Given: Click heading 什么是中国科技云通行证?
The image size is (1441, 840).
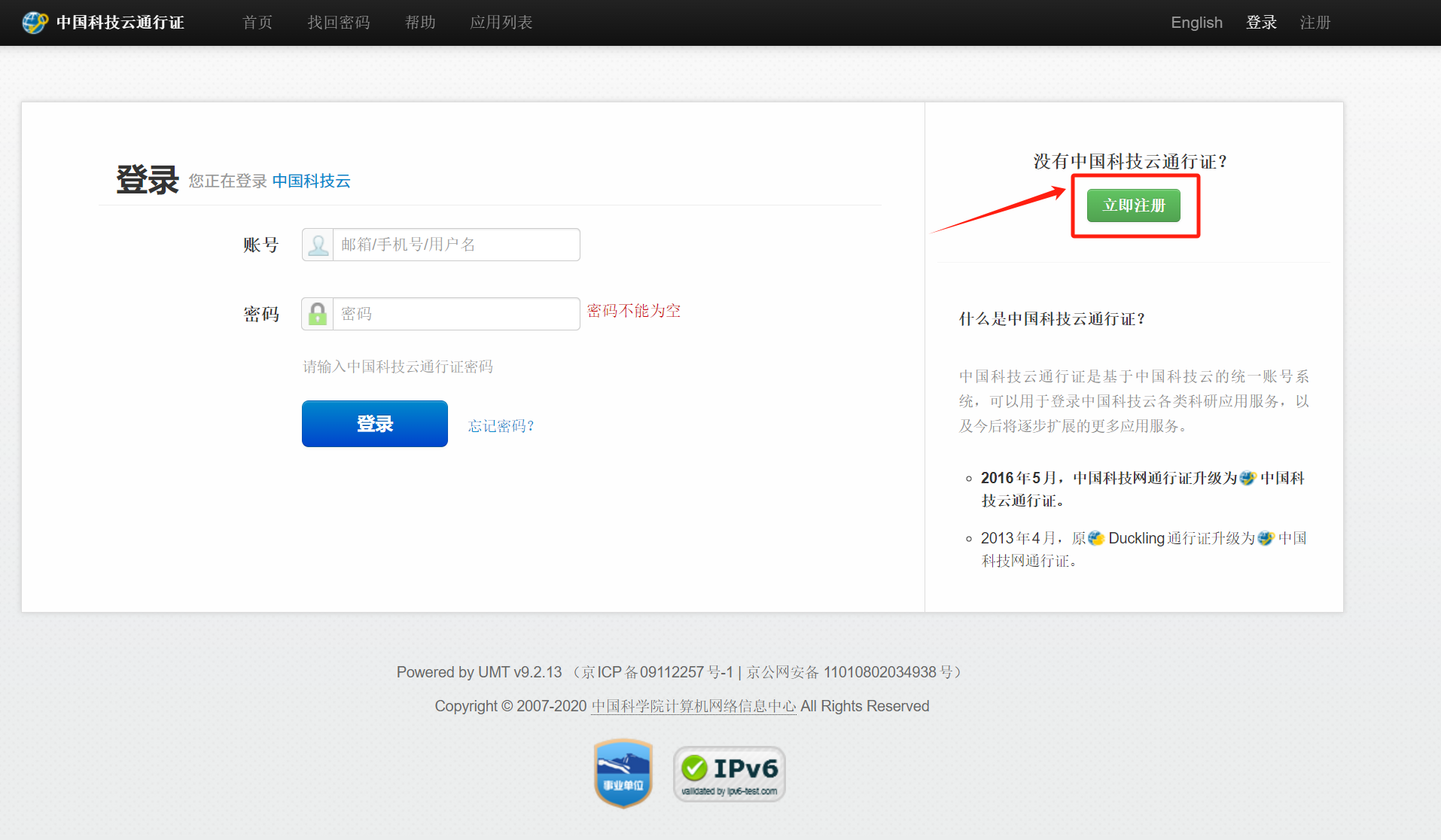Looking at the screenshot, I should [1053, 319].
